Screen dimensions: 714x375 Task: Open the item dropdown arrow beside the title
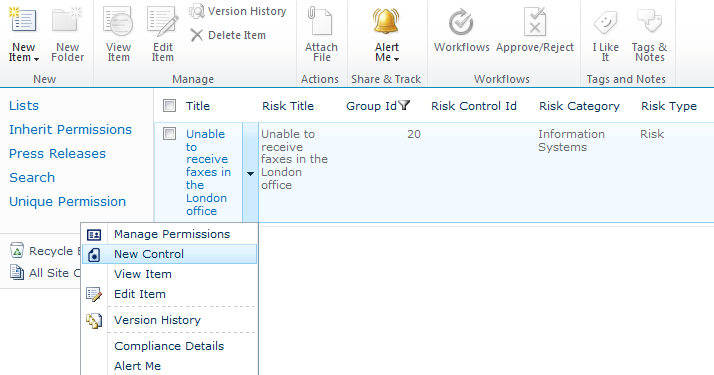[x=250, y=173]
